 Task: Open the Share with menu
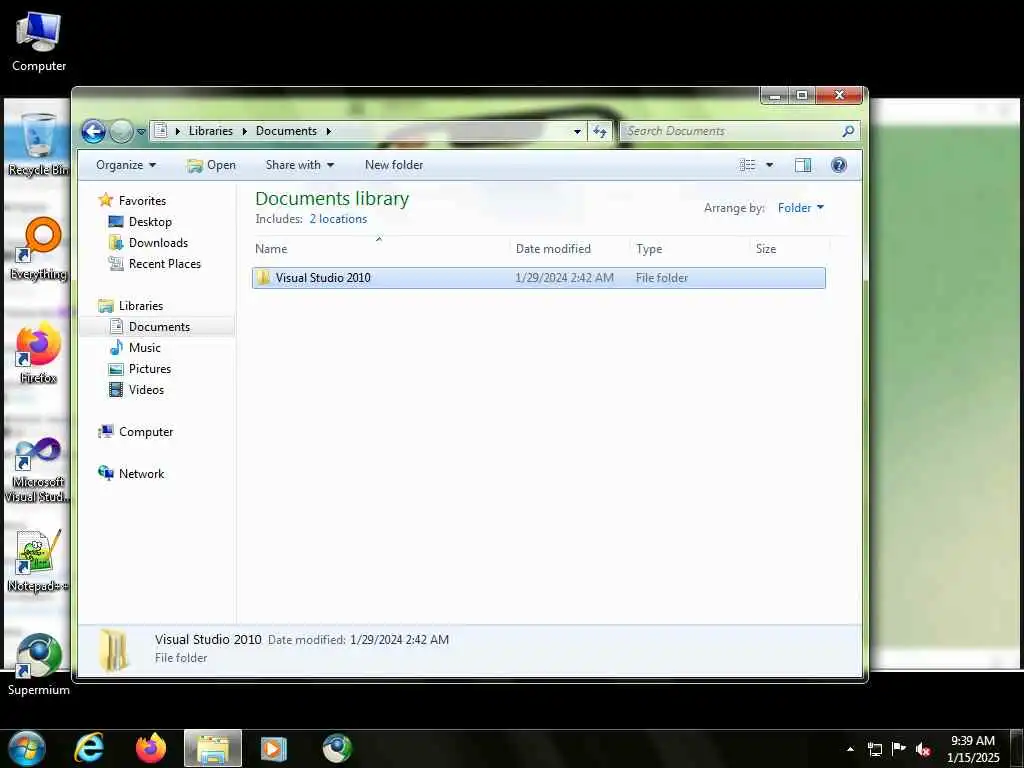coord(300,165)
